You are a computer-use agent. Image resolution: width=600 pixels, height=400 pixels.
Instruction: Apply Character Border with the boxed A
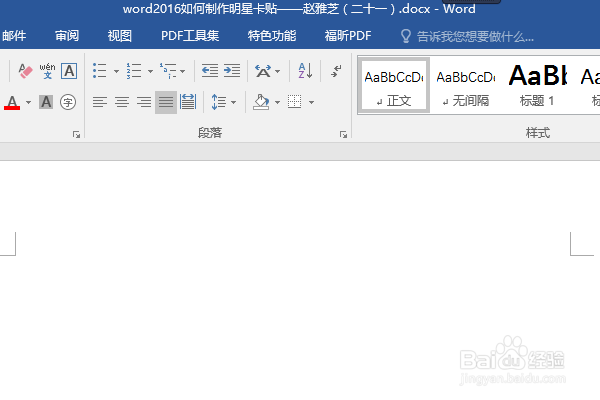click(x=69, y=71)
